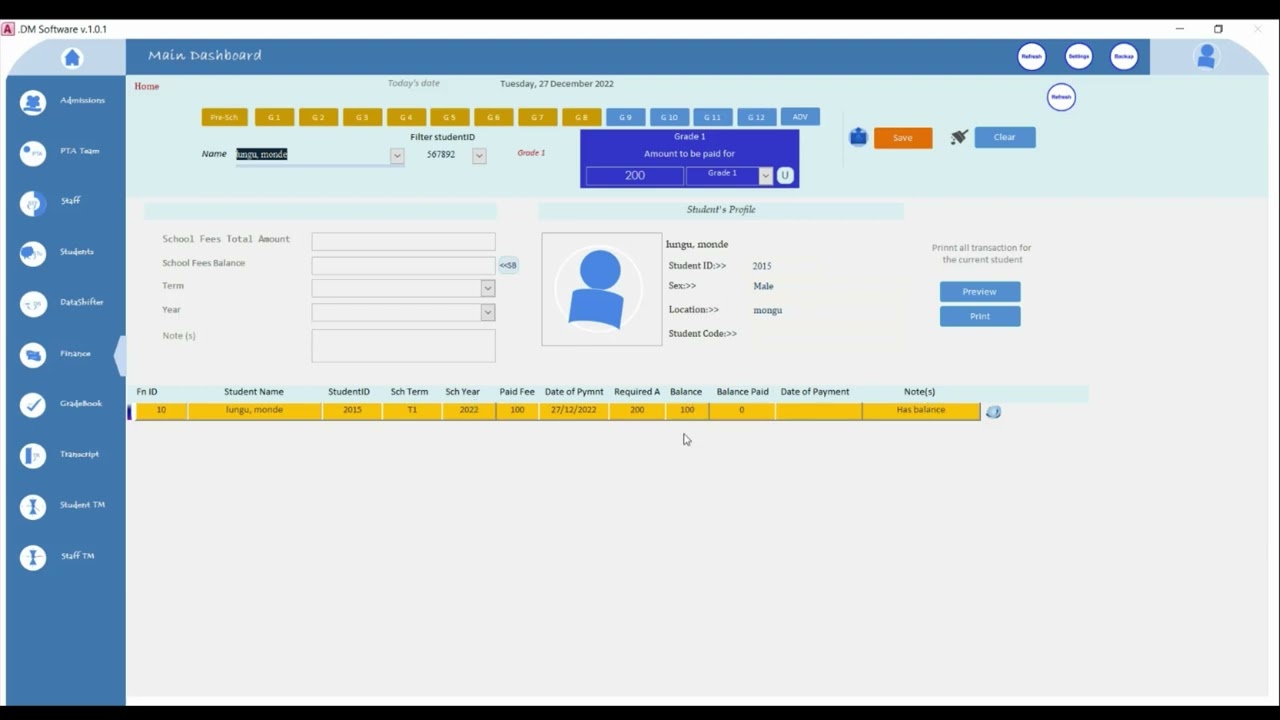
Task: Click the save disk icon beside Save
Action: (858, 137)
